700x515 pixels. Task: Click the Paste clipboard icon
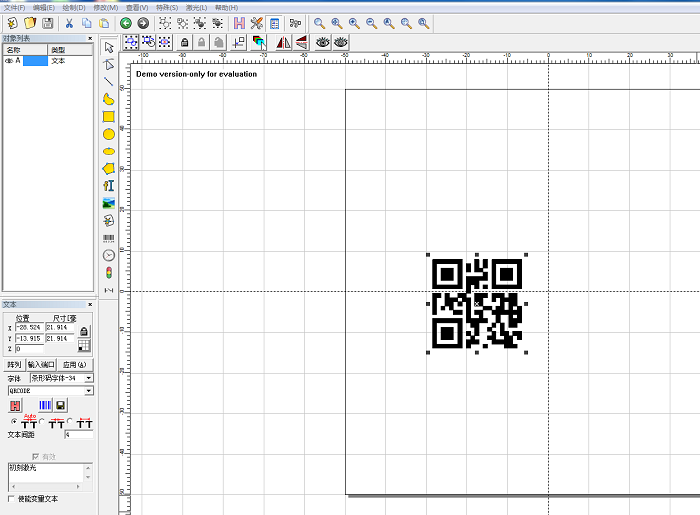coord(104,23)
